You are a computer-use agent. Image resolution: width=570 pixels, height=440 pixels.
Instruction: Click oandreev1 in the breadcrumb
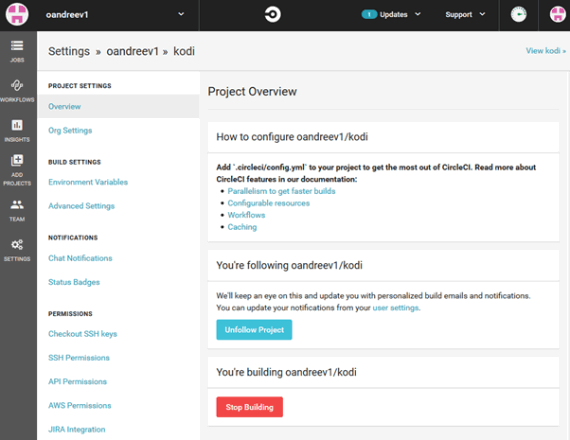click(133, 51)
